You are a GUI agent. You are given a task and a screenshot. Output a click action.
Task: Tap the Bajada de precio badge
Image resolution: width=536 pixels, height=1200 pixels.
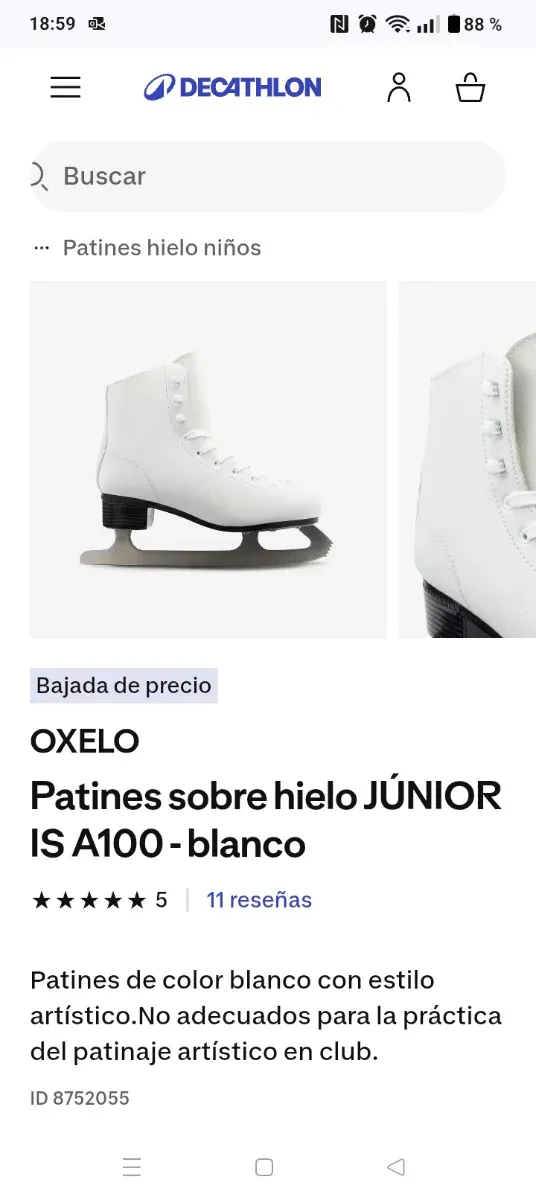tap(124, 686)
